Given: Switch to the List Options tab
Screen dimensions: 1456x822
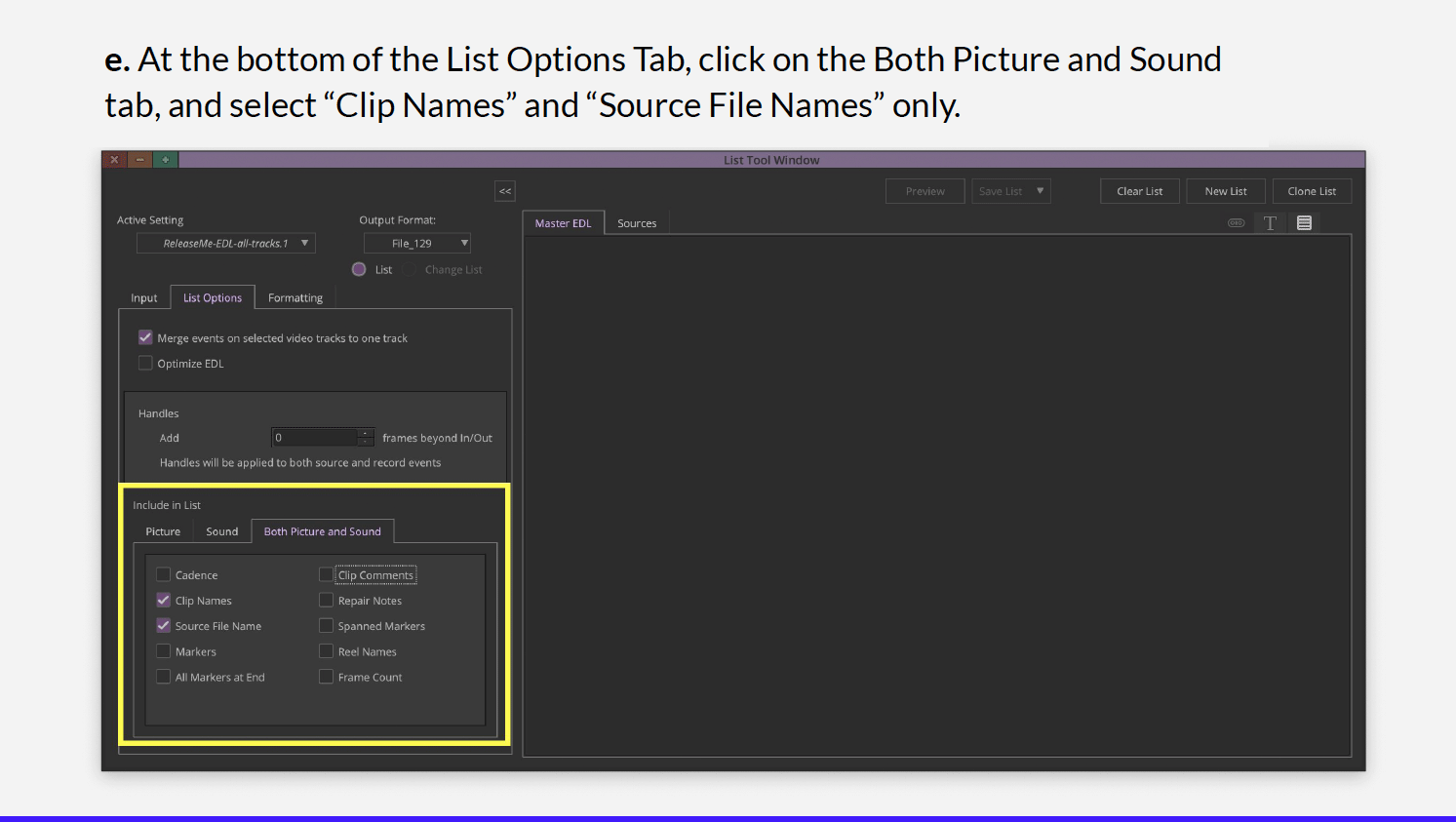Looking at the screenshot, I should coord(213,297).
